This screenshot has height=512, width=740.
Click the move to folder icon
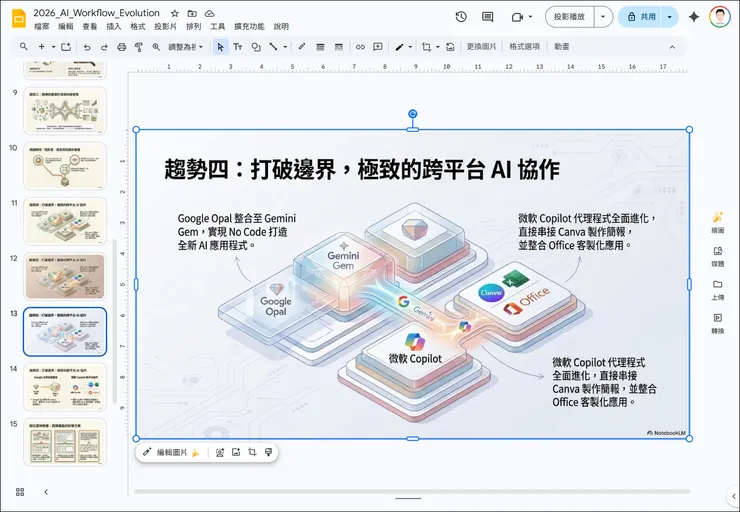click(x=192, y=13)
